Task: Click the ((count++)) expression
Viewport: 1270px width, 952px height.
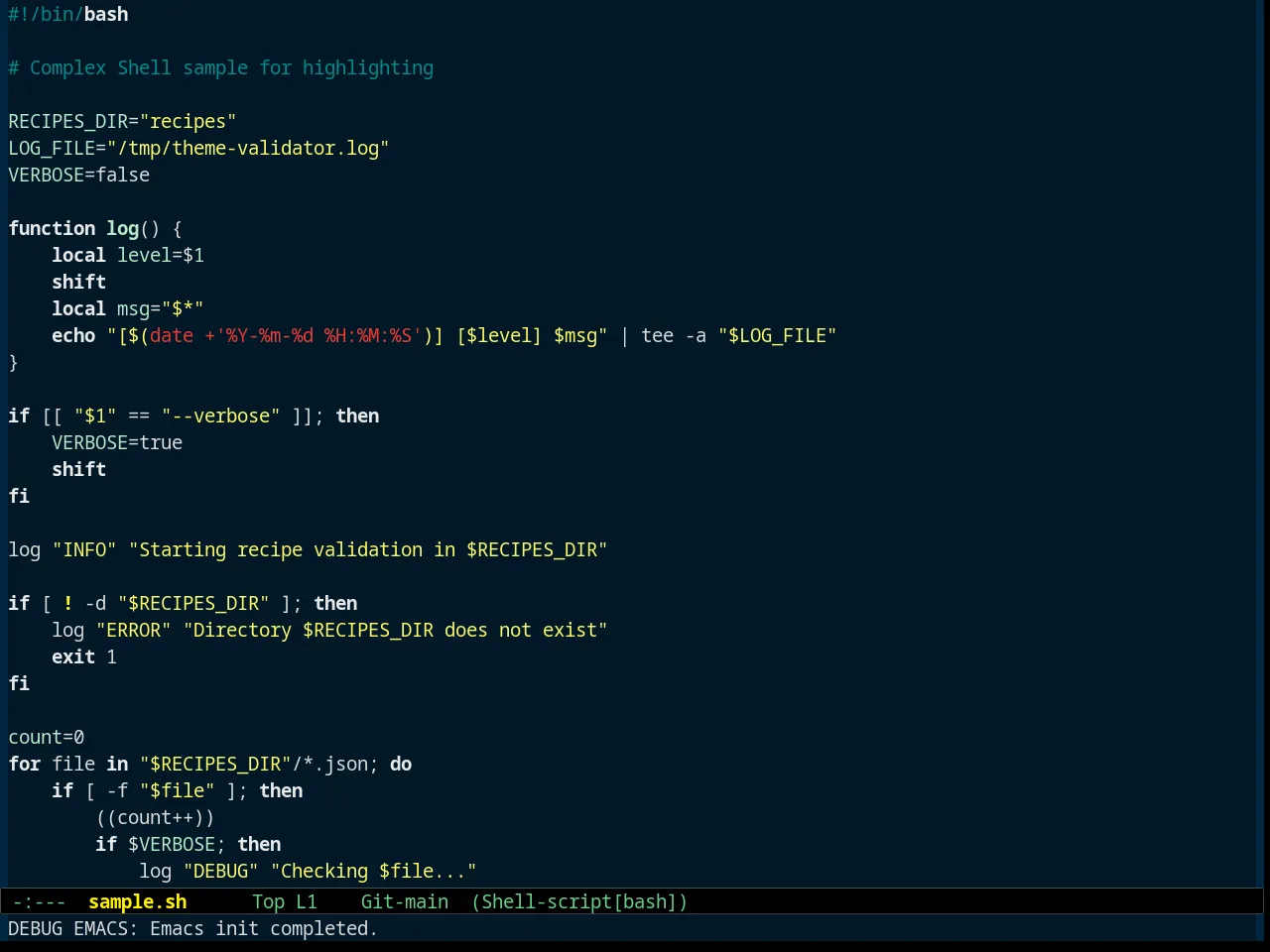Action: [x=156, y=817]
